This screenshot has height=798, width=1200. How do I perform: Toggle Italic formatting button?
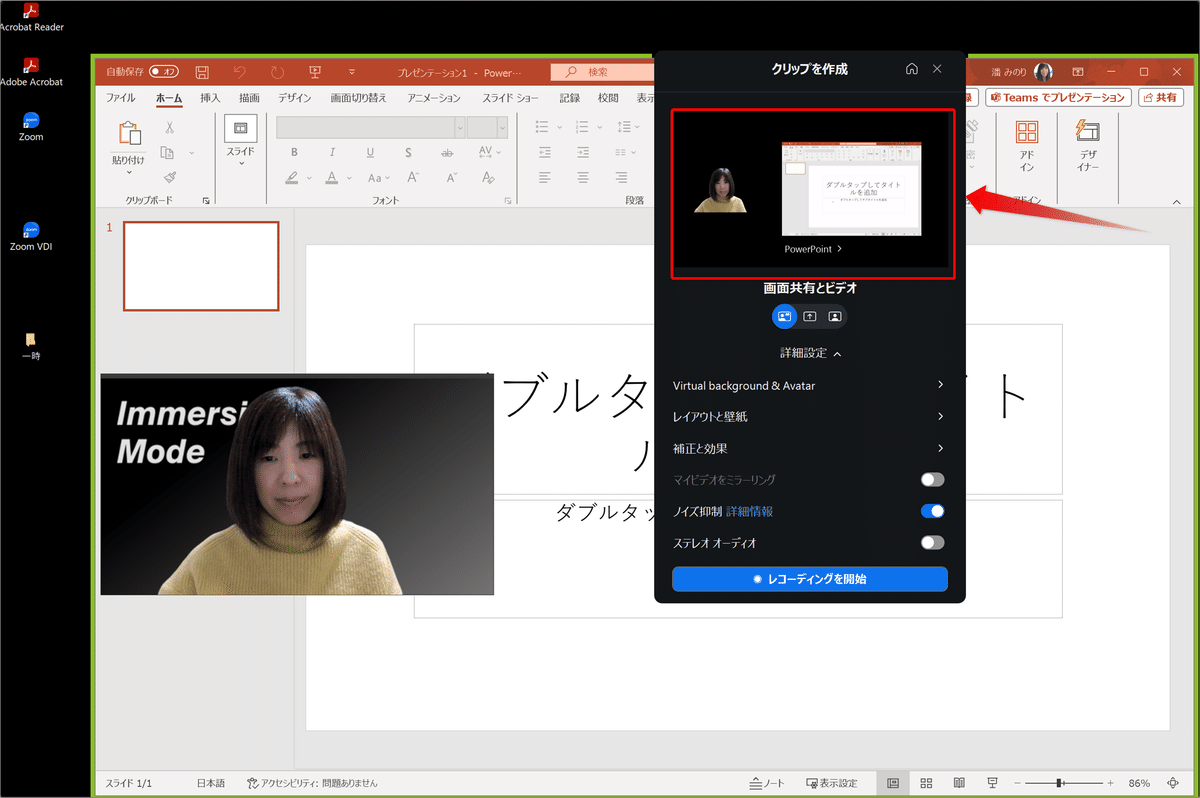click(332, 152)
